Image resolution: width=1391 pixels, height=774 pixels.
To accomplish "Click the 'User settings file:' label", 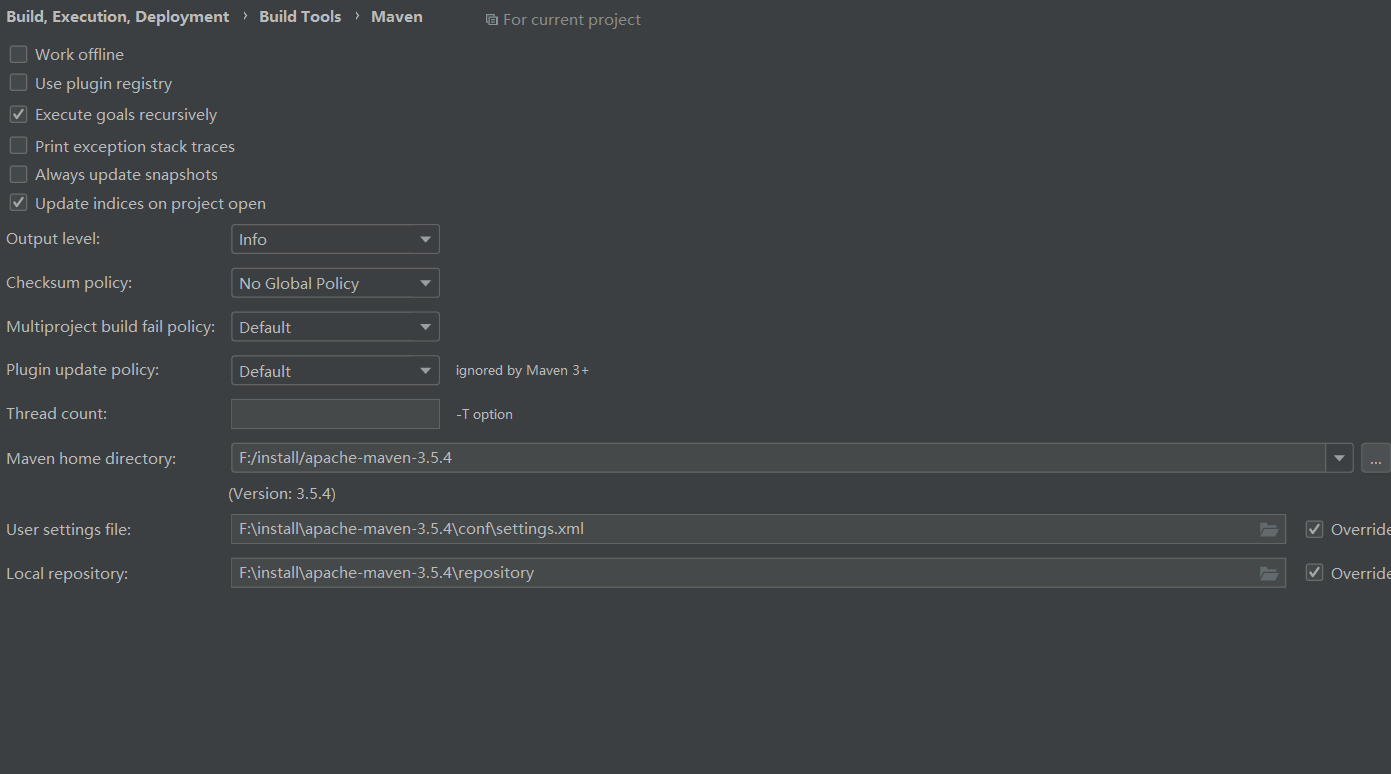I will click(x=69, y=530).
